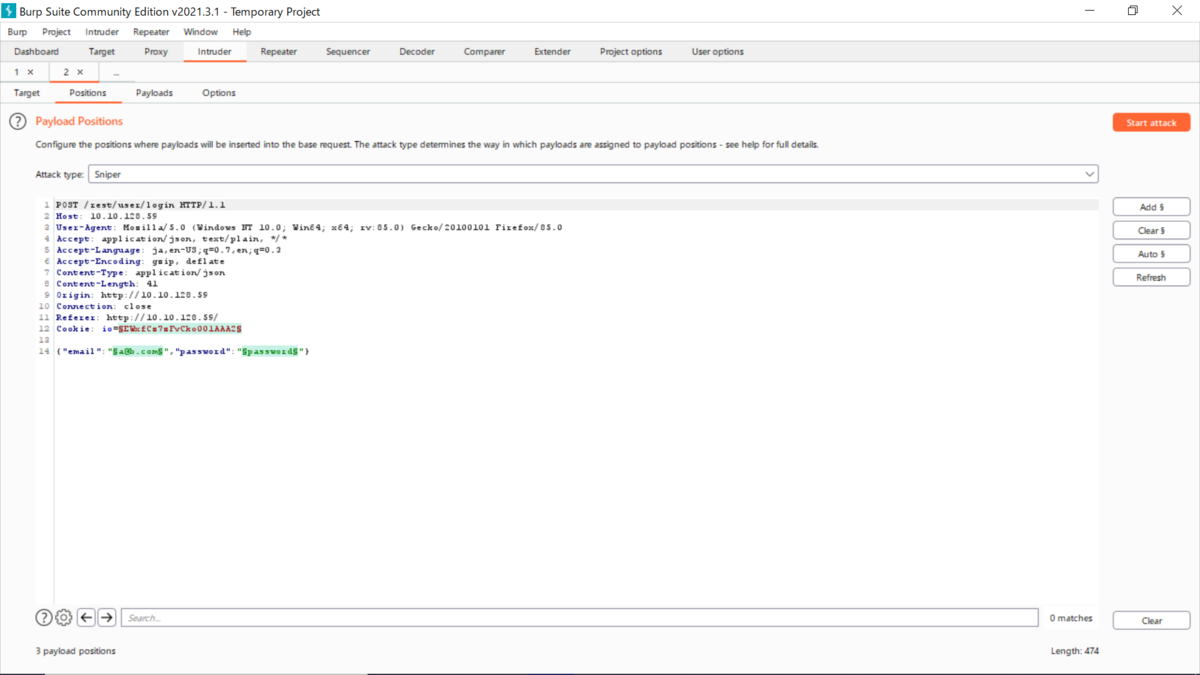1200x675 pixels.
Task: Go to the previous search match arrow
Action: (x=86, y=618)
